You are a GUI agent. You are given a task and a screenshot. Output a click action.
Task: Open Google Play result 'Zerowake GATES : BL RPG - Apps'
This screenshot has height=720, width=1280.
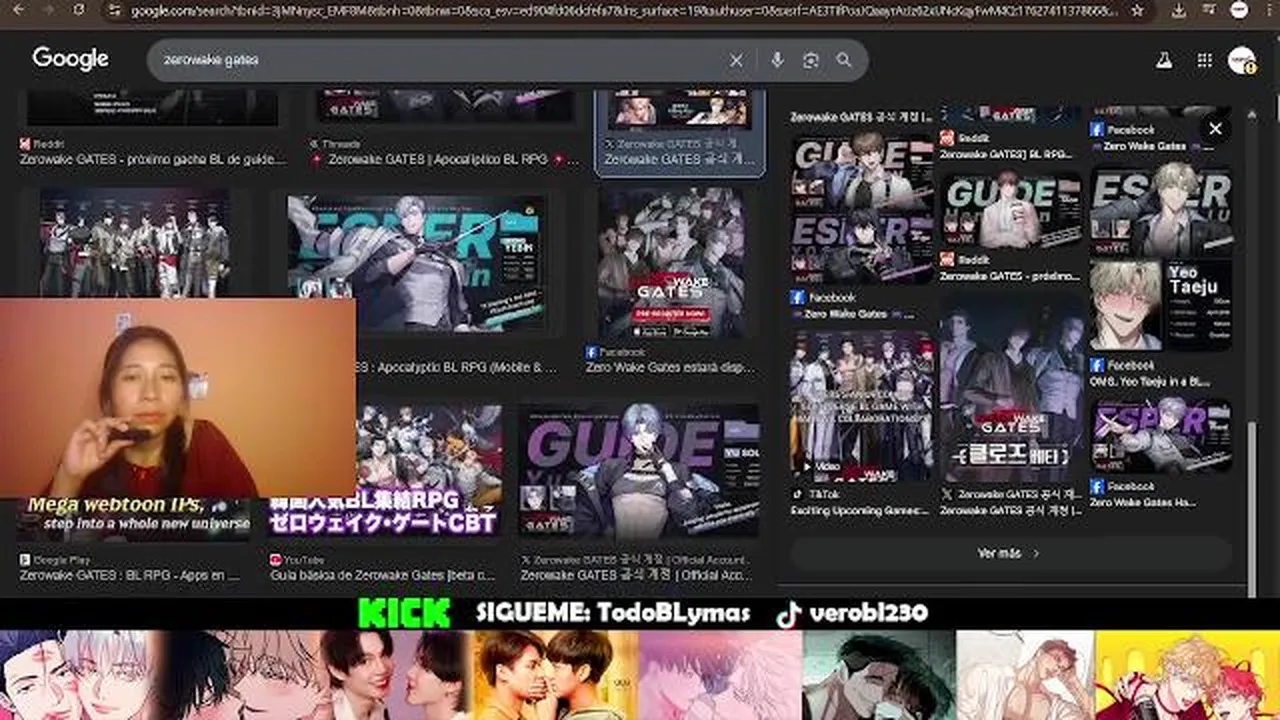[130, 575]
